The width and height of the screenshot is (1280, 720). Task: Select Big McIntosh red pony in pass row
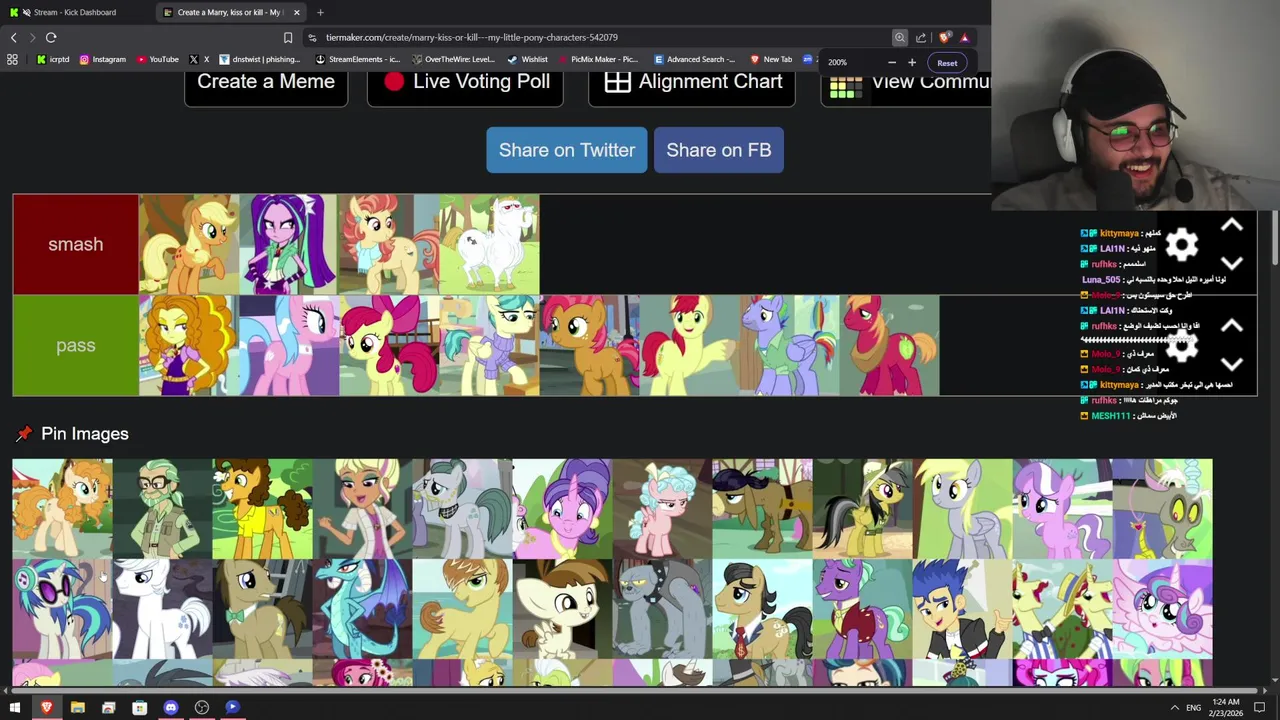[x=889, y=345]
